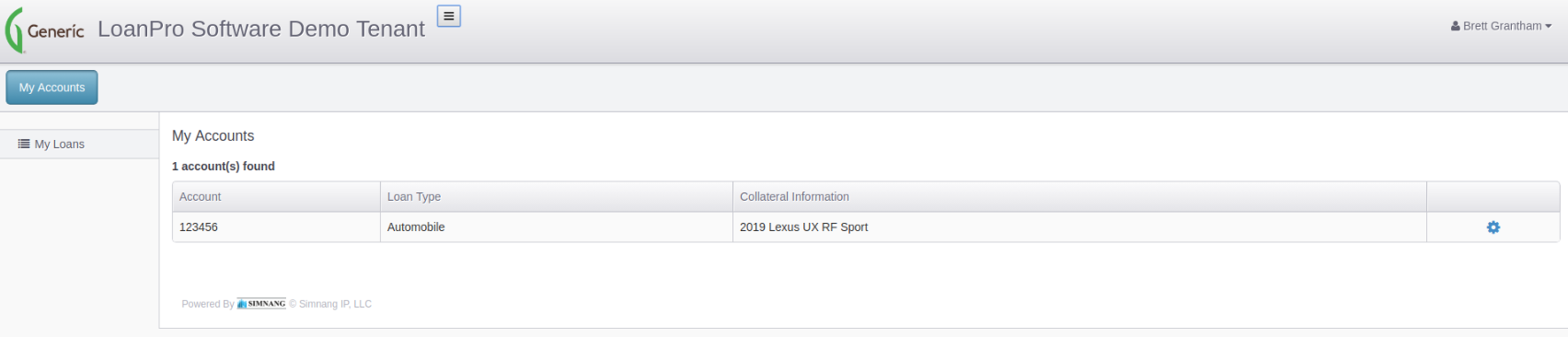This screenshot has height=337, width=1568.
Task: Click the Automobile loan type cell
Action: click(557, 227)
